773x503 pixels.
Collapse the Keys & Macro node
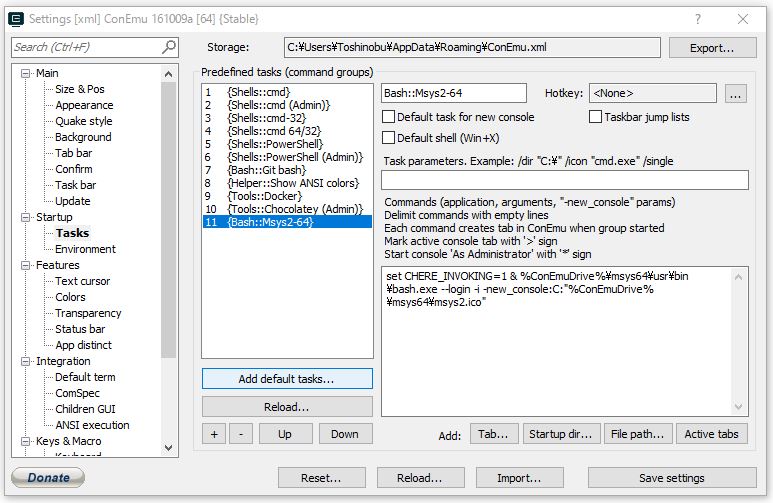pos(25,441)
